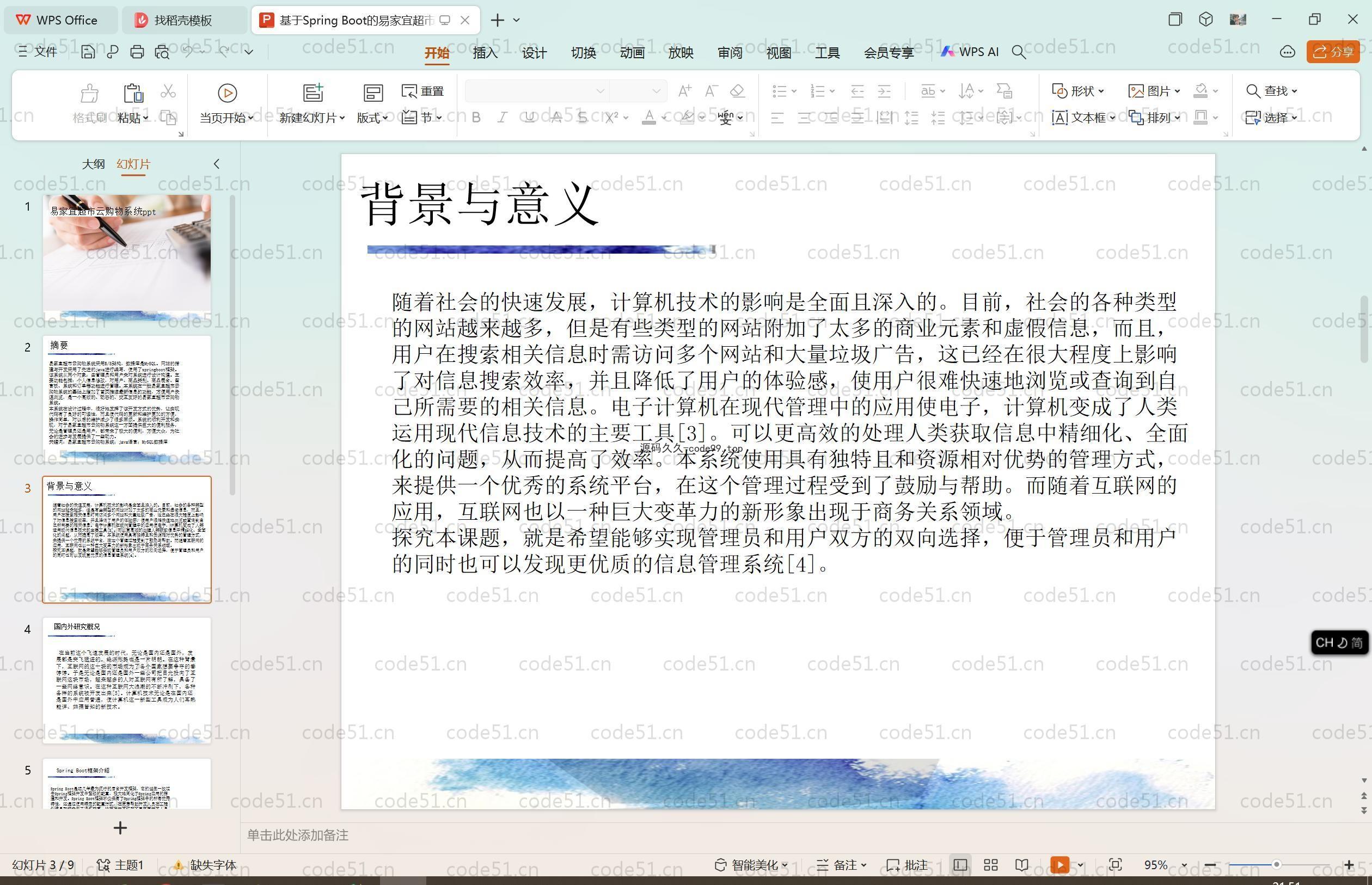The width and height of the screenshot is (1372, 885).
Task: Click the search magnifier in ribbon
Action: tap(1019, 52)
